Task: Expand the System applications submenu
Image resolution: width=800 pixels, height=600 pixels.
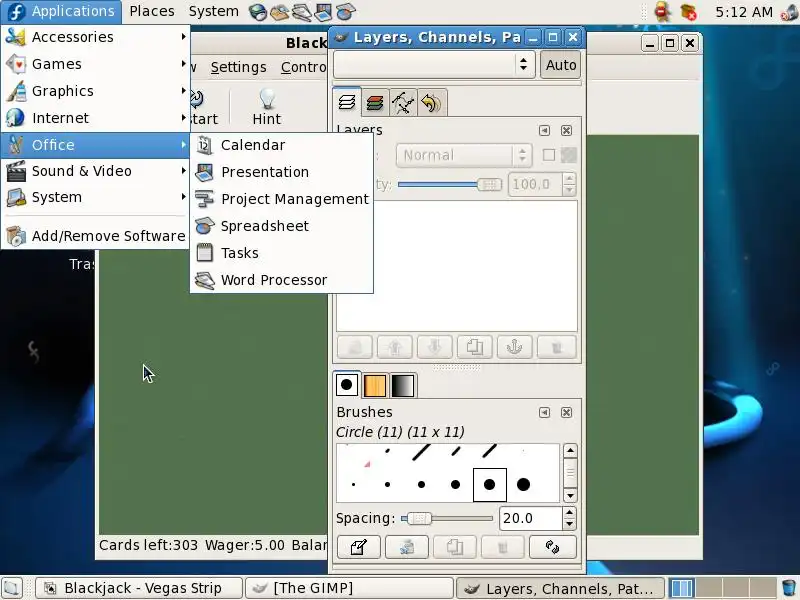Action: pyautogui.click(x=95, y=197)
